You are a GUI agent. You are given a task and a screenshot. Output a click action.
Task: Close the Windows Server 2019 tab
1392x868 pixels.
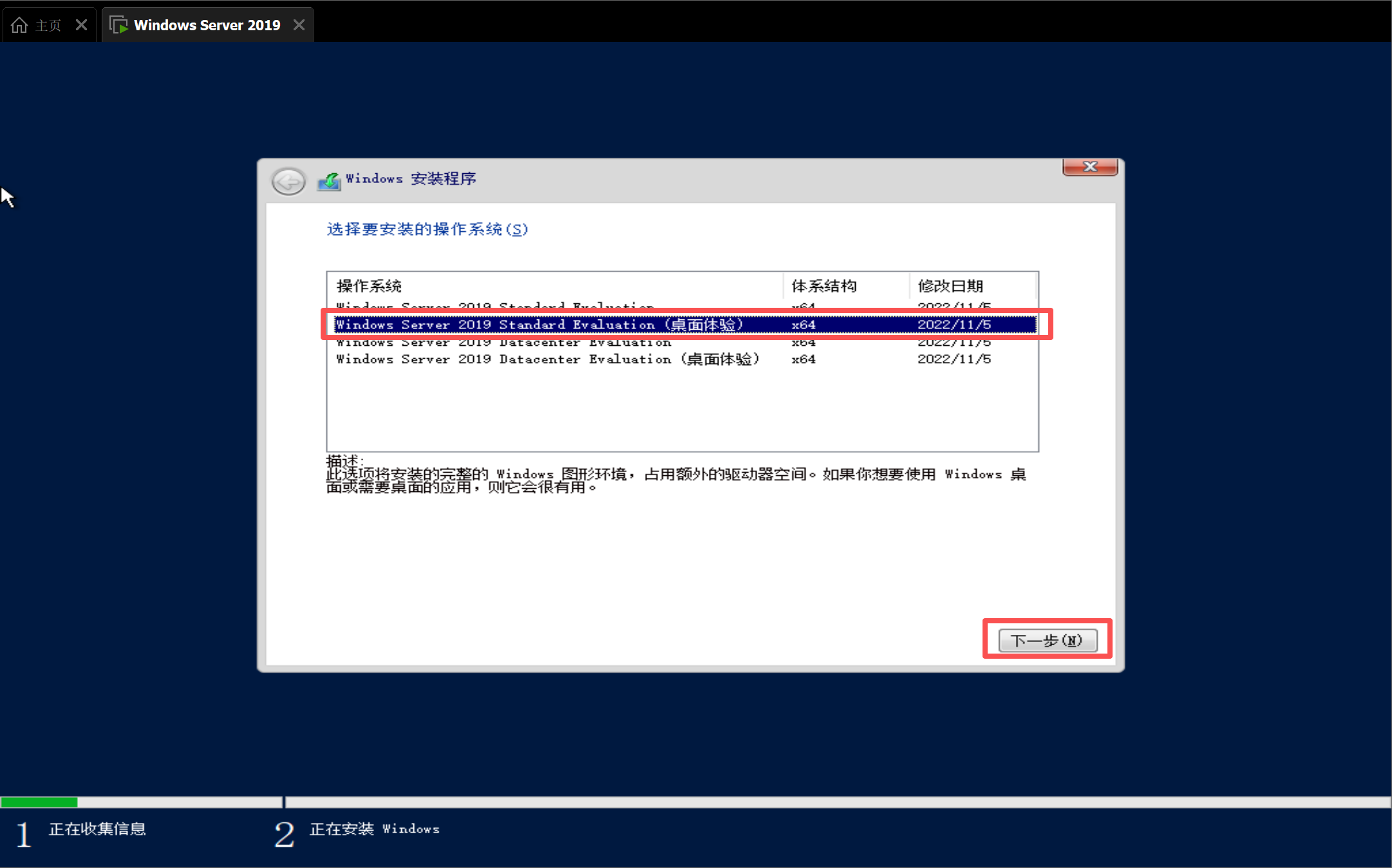(299, 25)
